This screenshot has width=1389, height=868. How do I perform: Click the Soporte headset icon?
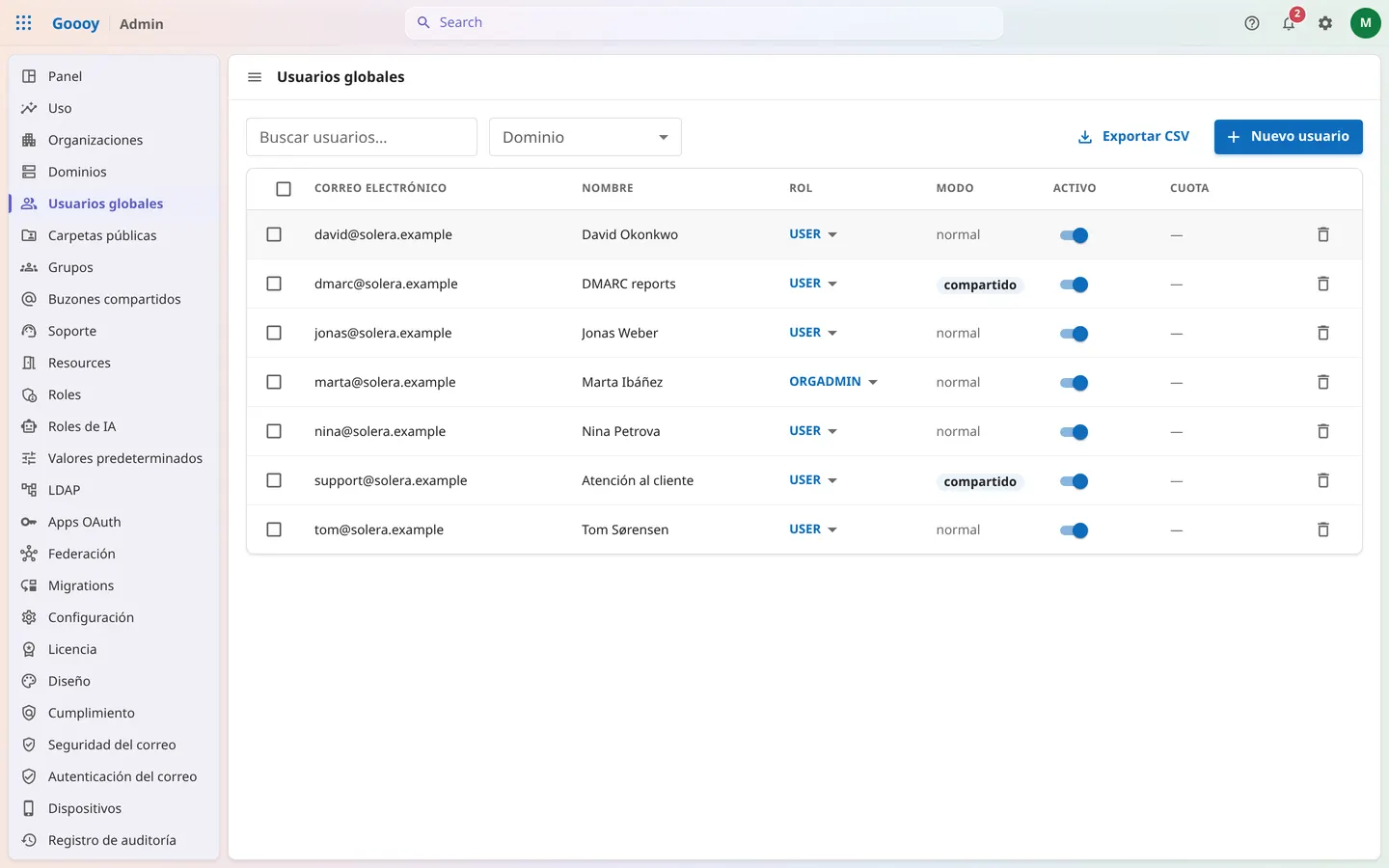point(29,331)
